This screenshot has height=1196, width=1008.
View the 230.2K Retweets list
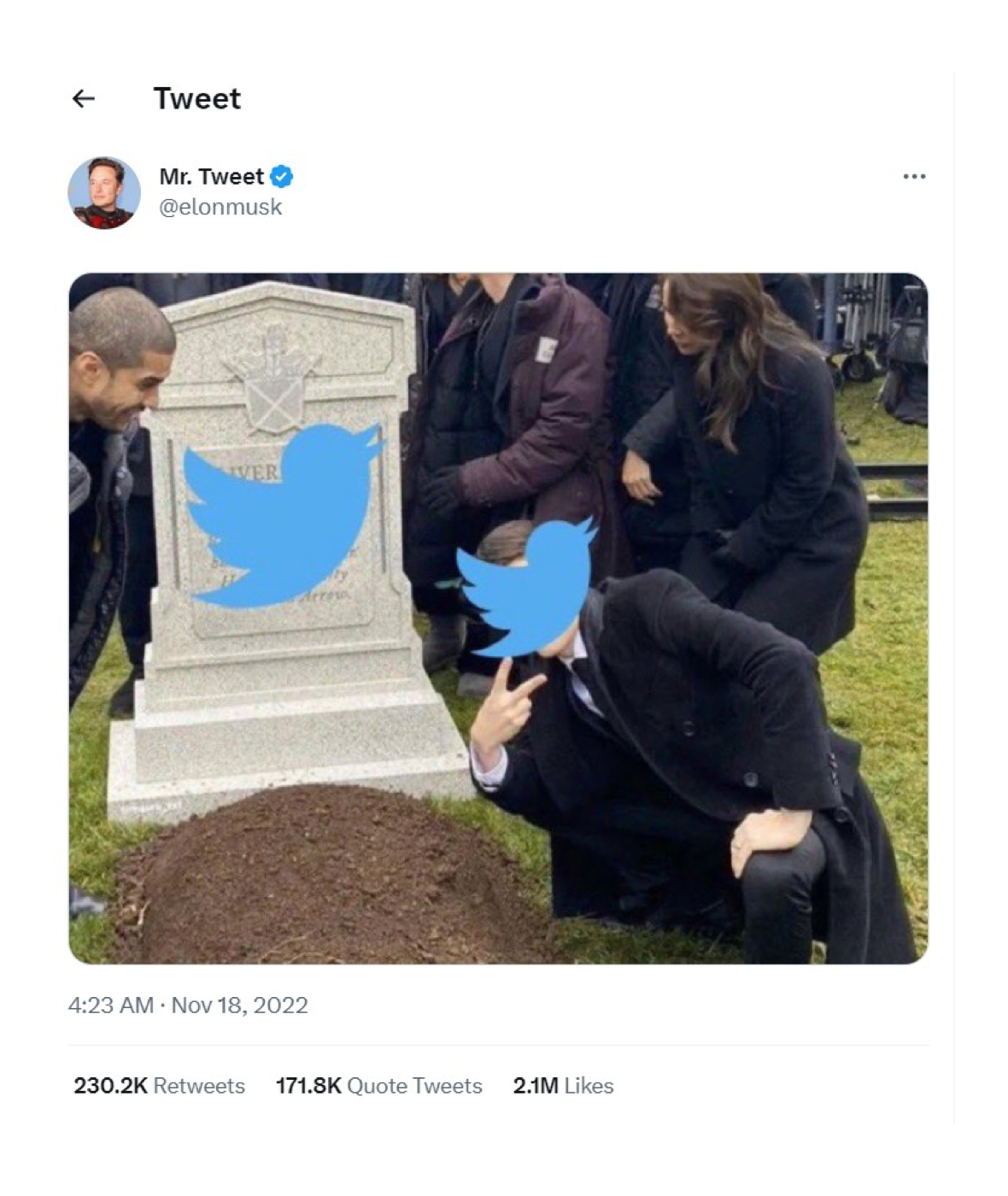[x=159, y=1086]
